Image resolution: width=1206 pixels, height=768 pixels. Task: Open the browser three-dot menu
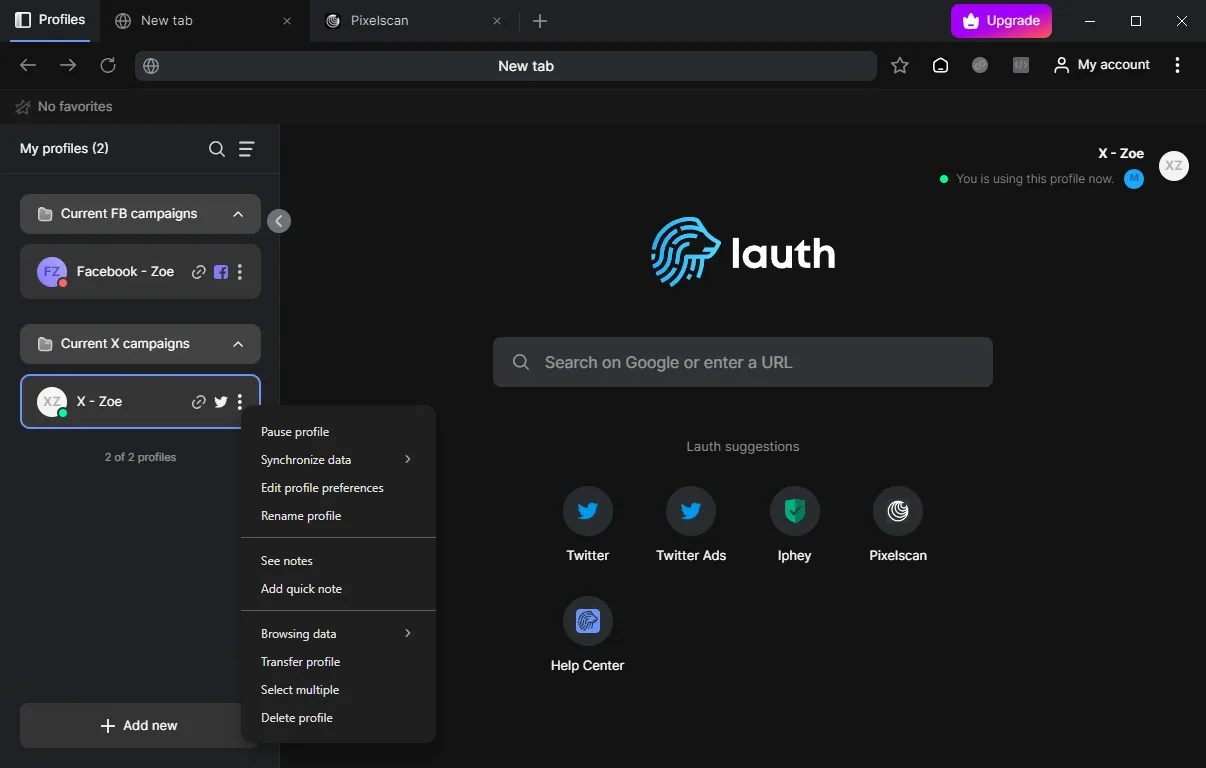[1177, 65]
